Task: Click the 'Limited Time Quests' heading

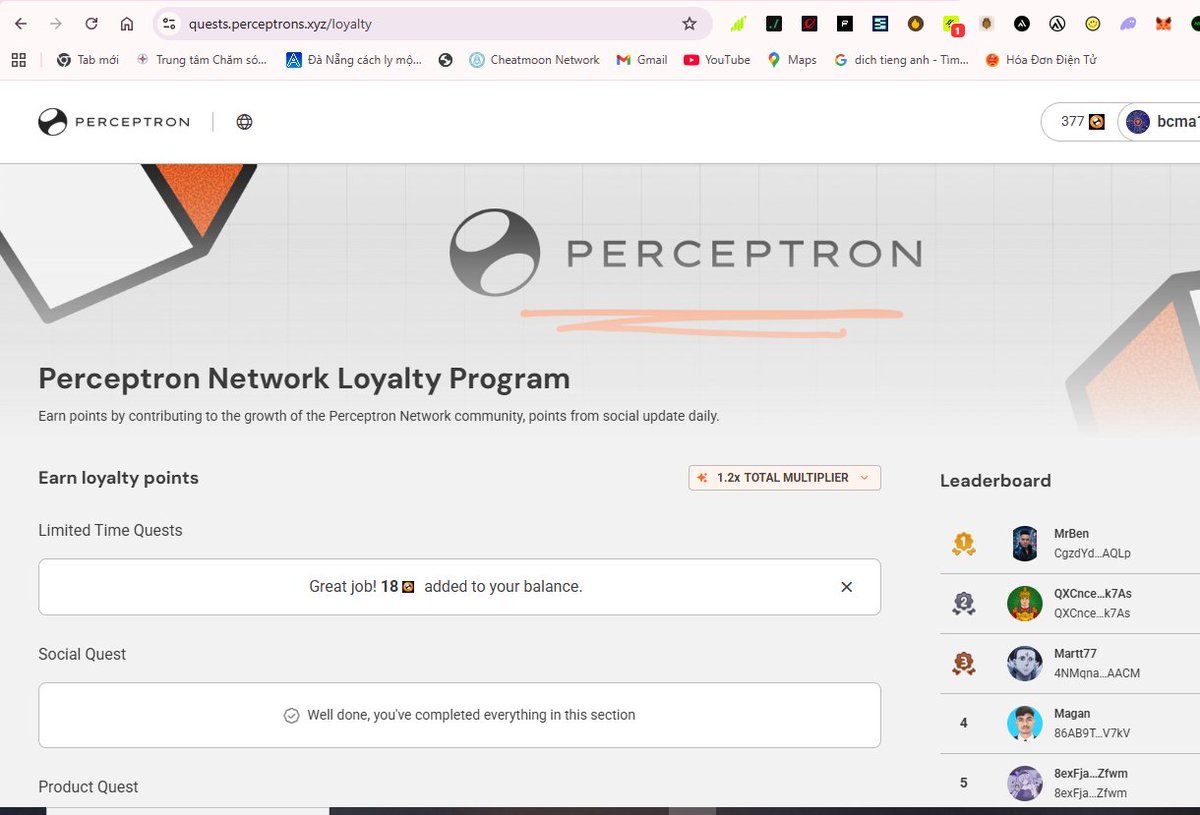Action: coord(110,530)
